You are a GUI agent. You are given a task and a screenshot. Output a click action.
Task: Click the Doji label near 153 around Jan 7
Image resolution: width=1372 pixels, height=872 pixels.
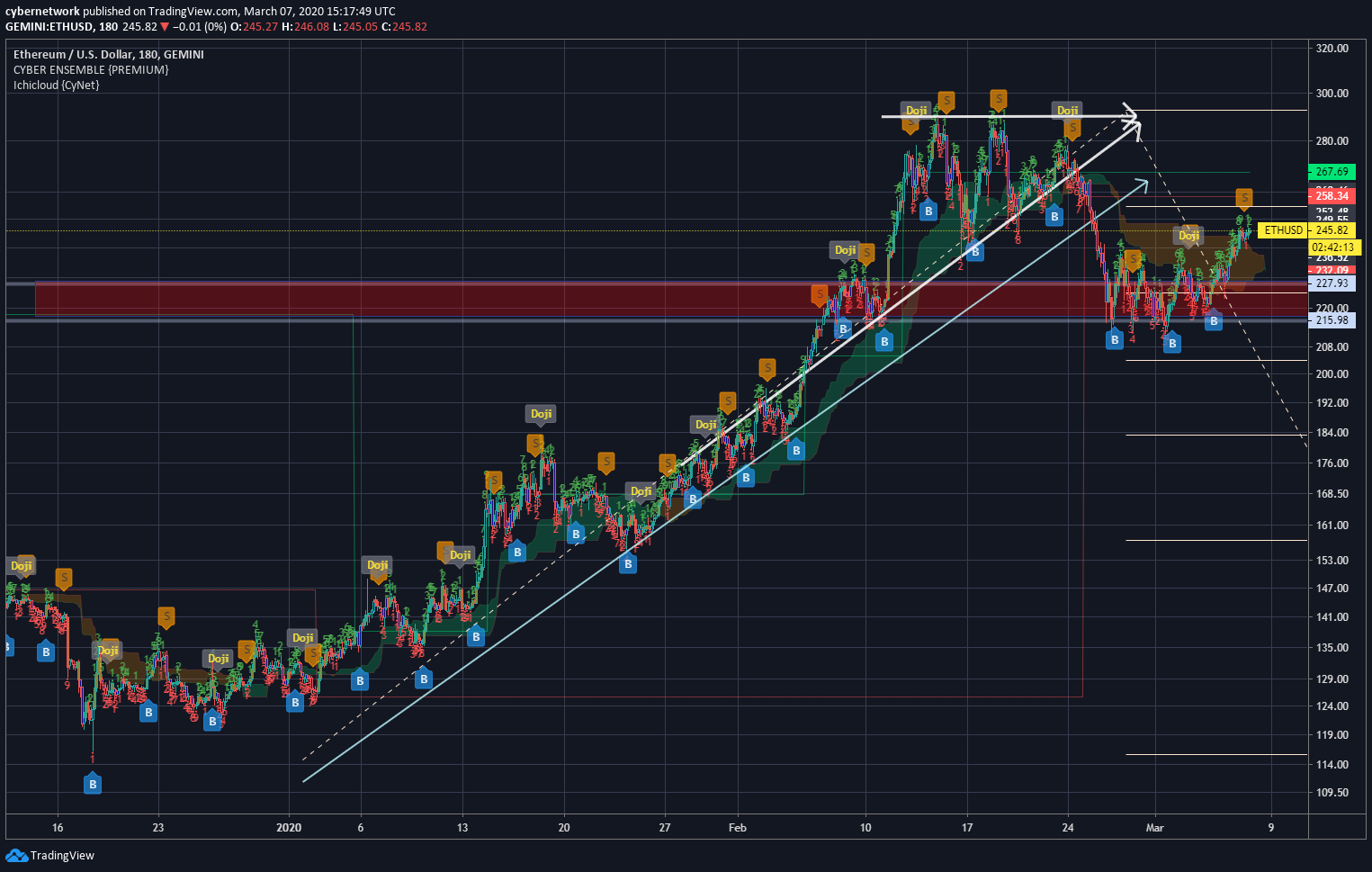click(x=377, y=565)
